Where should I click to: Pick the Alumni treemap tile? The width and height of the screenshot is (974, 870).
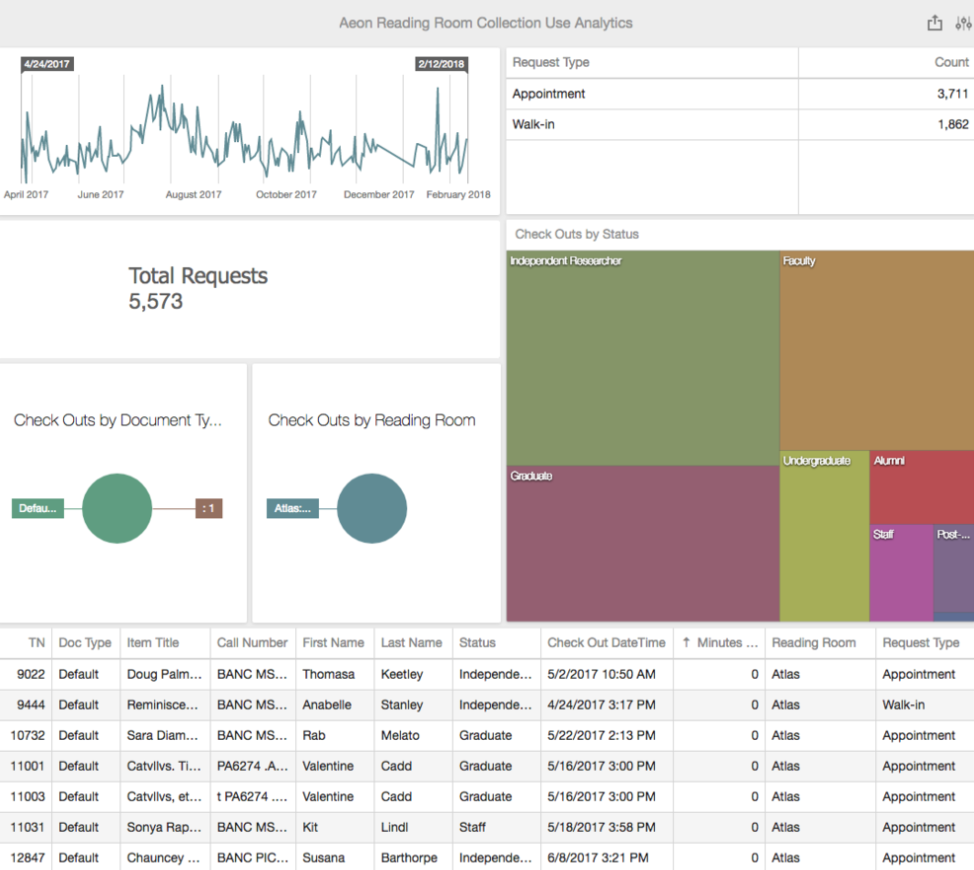point(921,488)
